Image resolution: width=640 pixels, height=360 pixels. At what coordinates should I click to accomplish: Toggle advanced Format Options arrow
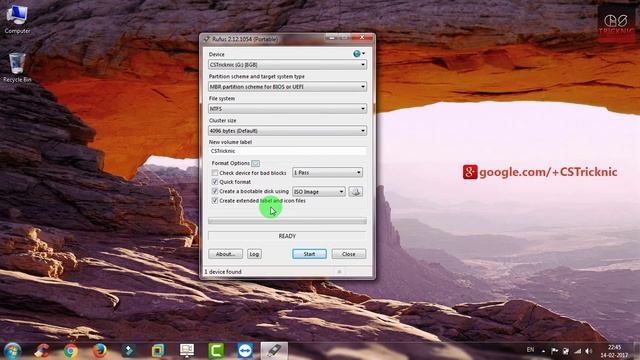click(x=256, y=163)
